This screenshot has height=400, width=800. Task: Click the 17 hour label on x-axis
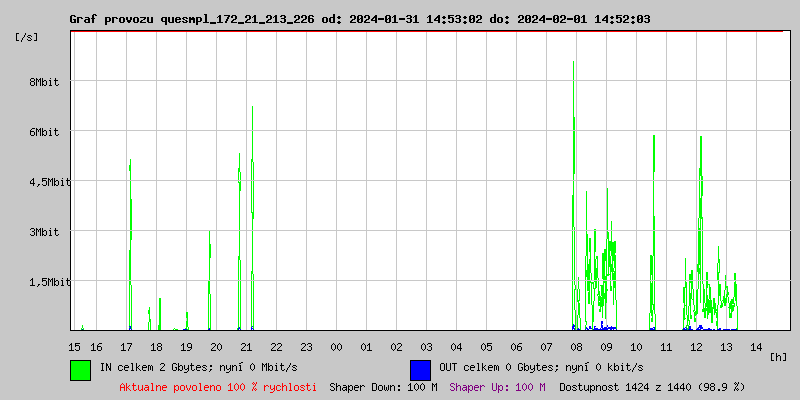click(127, 347)
